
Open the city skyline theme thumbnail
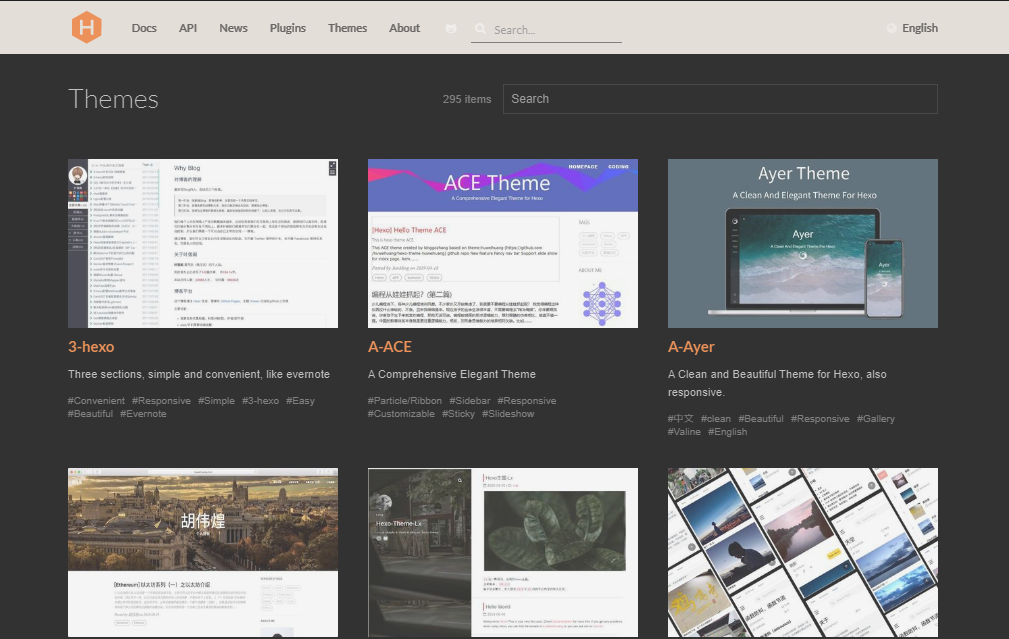[203, 552]
